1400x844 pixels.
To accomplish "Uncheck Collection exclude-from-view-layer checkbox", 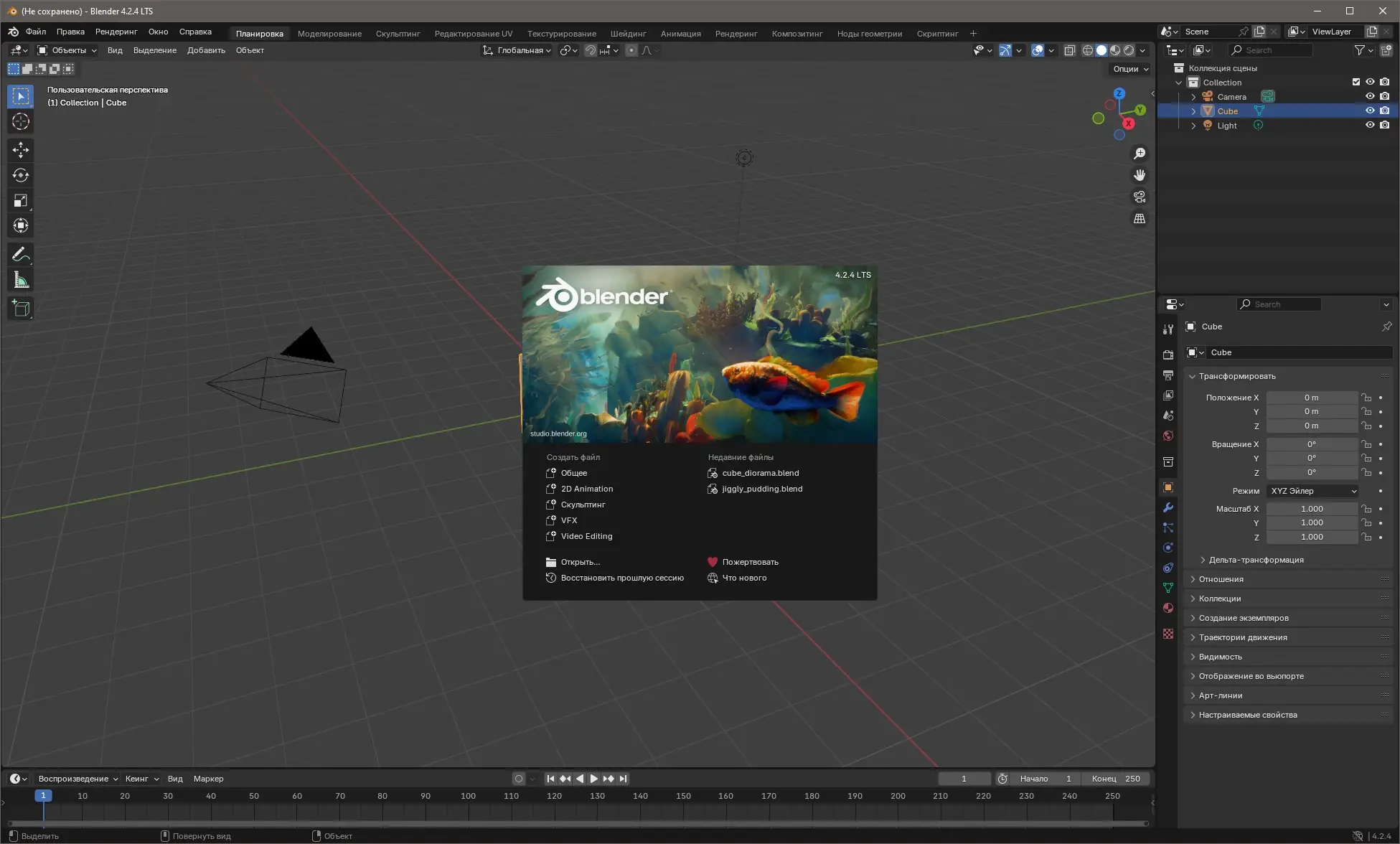I will click(1356, 82).
